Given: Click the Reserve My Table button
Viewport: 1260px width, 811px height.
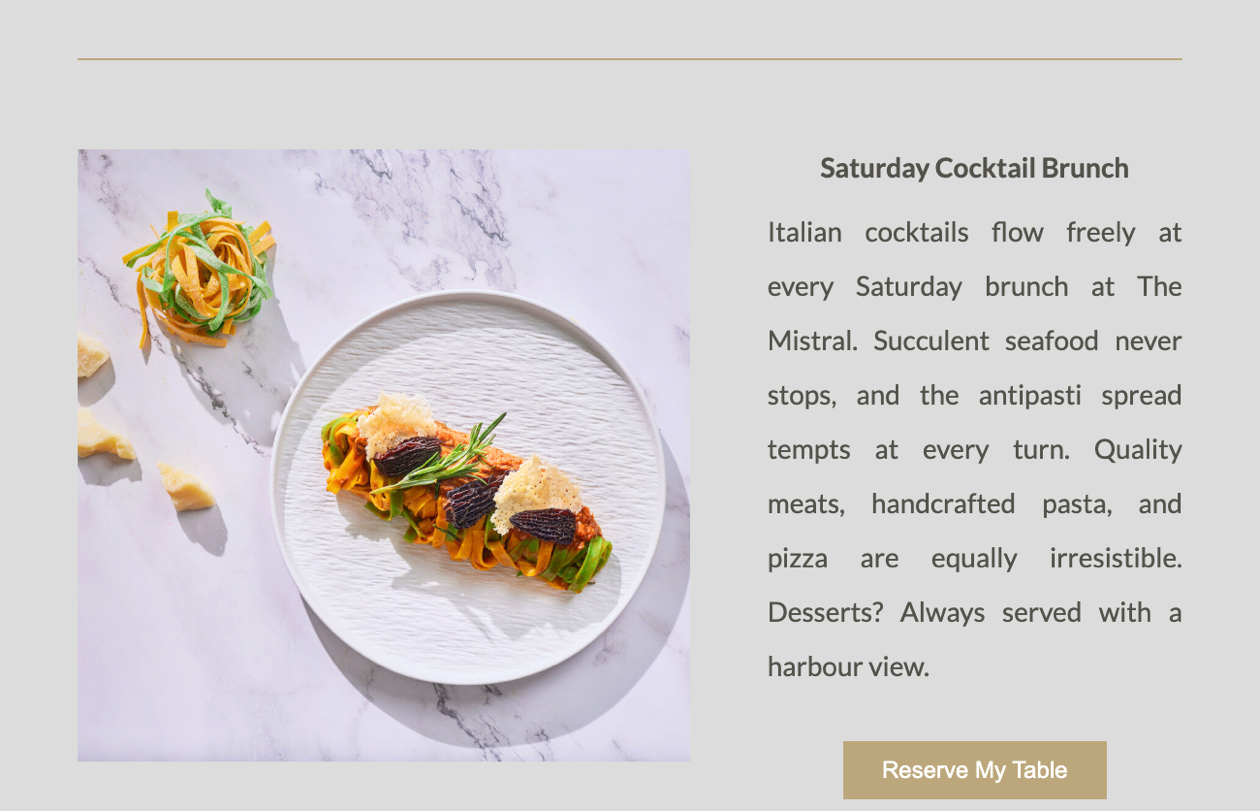Looking at the screenshot, I should 974,770.
